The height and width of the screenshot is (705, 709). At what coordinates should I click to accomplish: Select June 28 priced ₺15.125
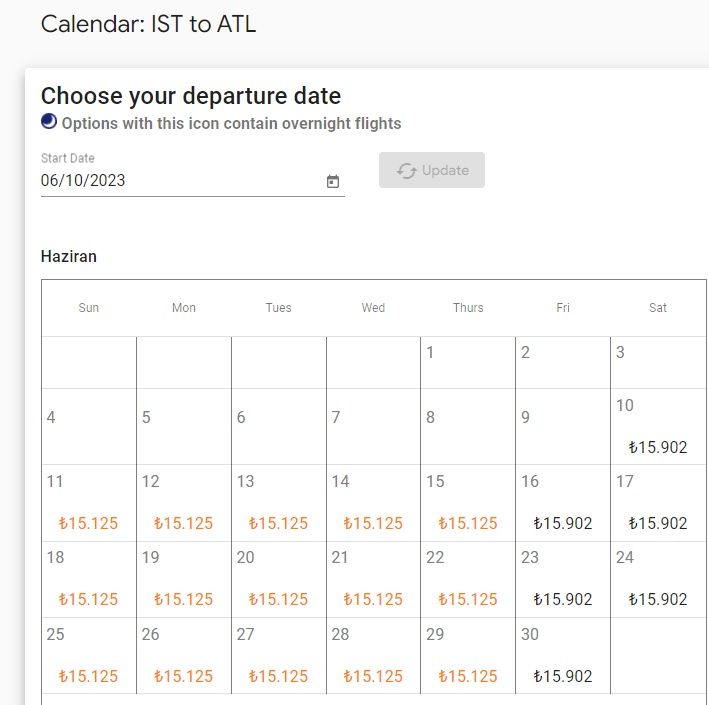[373, 656]
